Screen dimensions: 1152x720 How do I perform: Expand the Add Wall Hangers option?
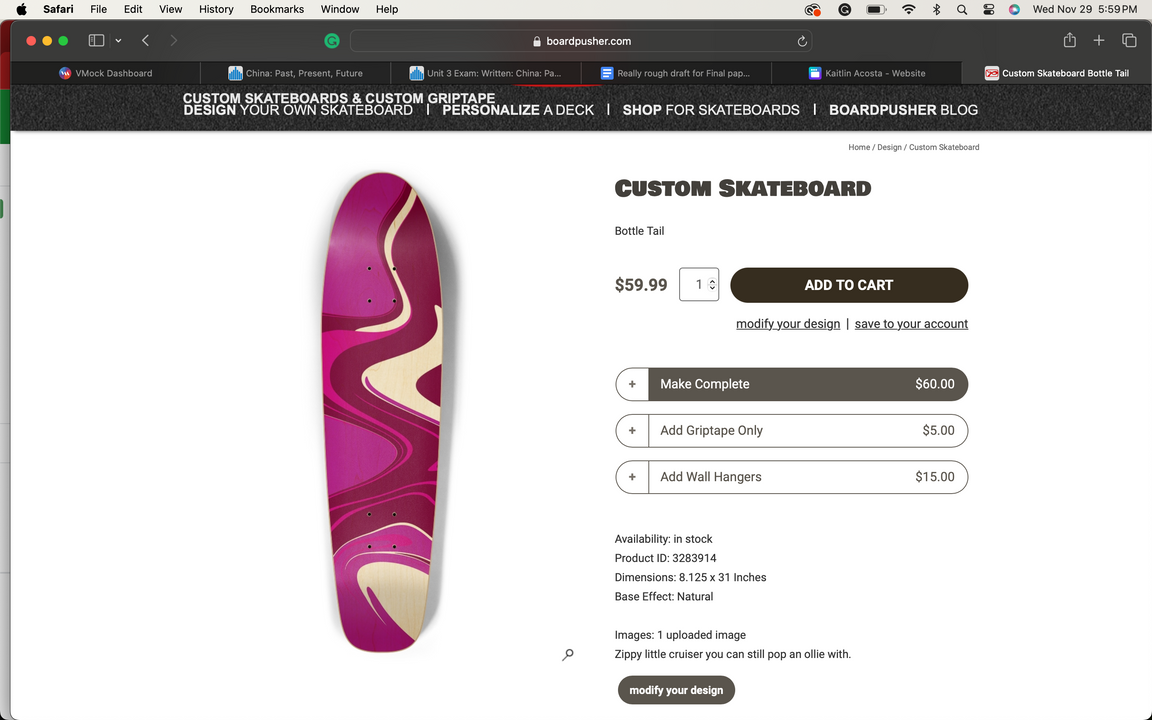632,477
